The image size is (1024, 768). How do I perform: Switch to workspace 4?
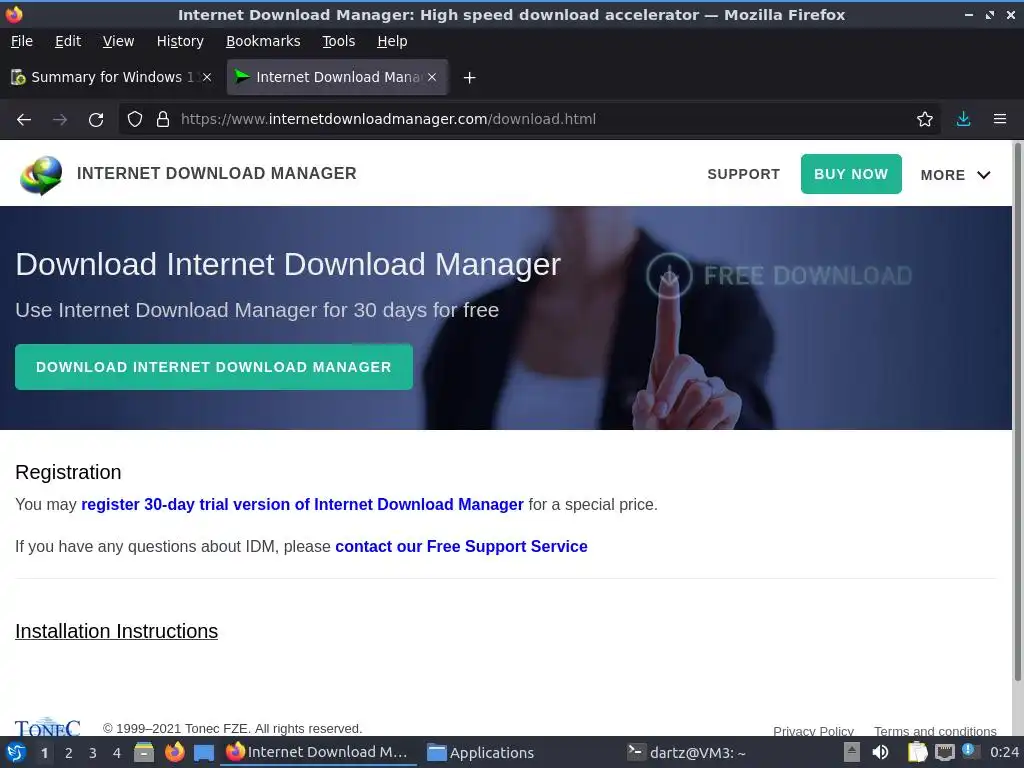pos(117,754)
